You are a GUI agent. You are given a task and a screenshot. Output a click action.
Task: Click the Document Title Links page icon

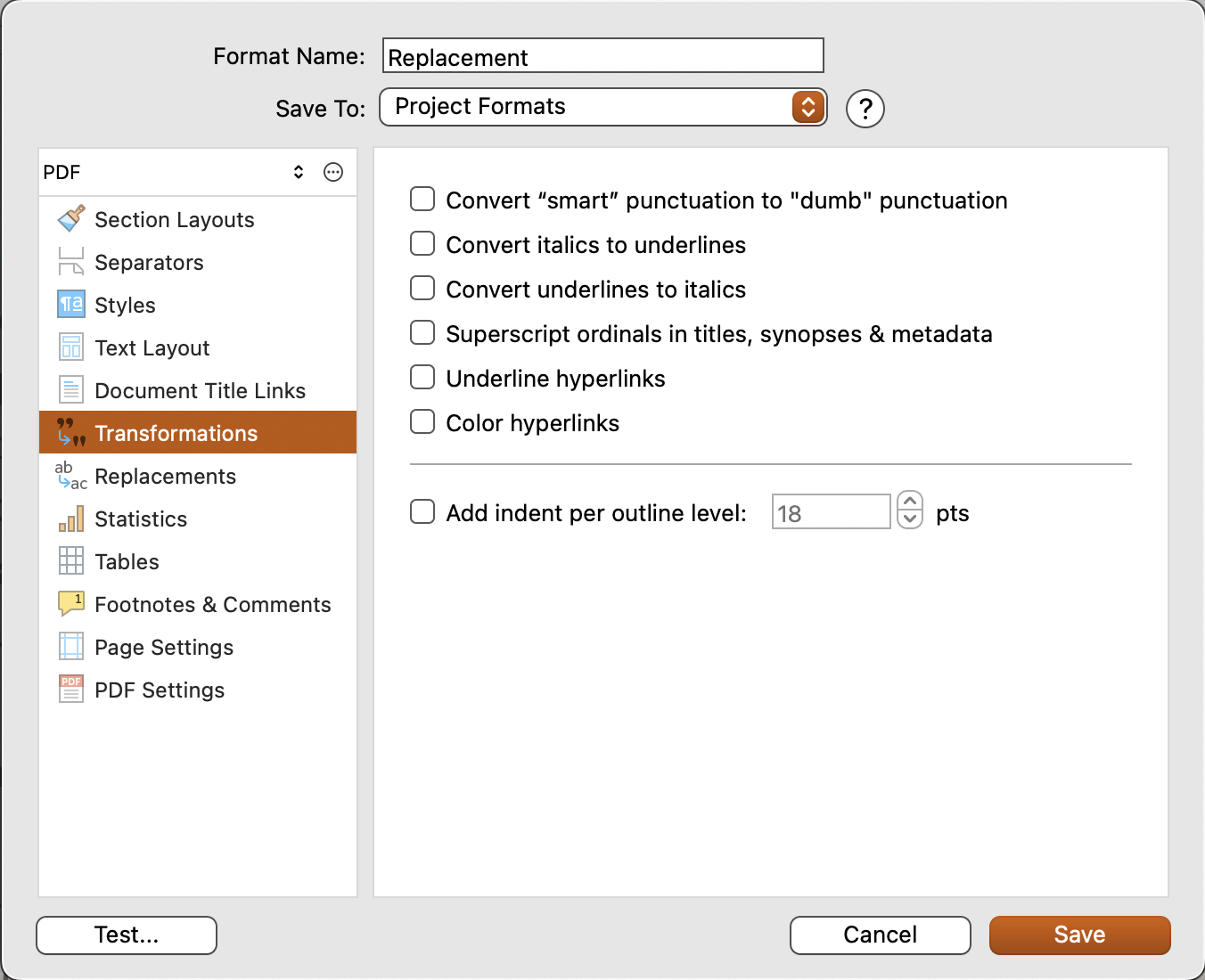point(71,390)
